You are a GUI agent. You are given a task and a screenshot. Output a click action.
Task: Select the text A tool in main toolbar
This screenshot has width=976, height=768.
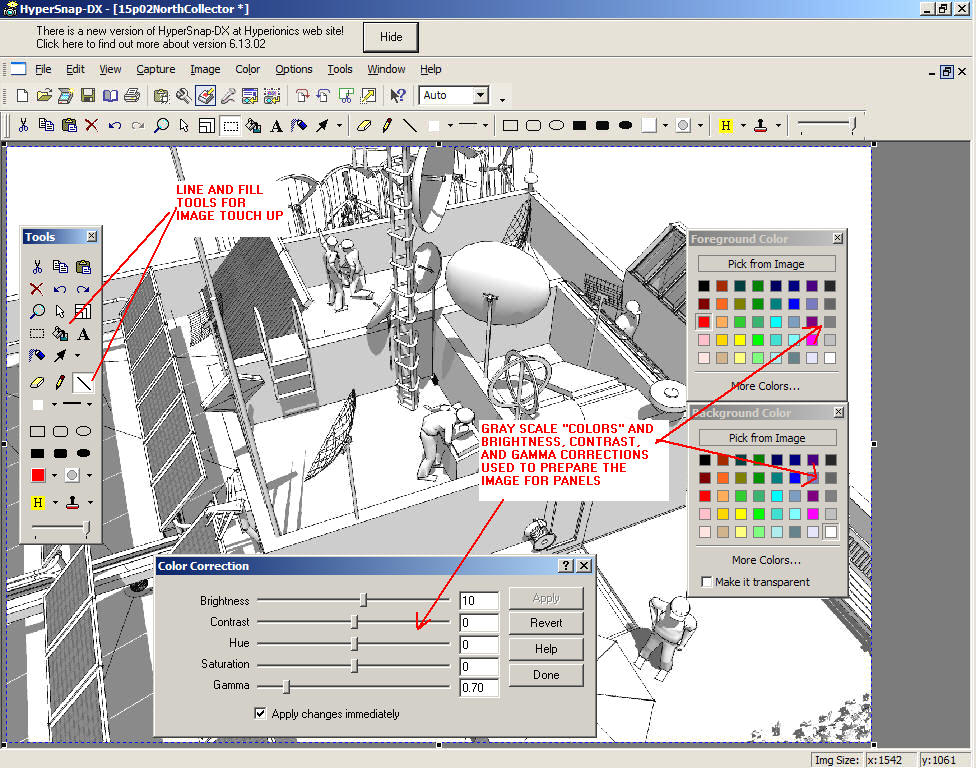tap(276, 126)
